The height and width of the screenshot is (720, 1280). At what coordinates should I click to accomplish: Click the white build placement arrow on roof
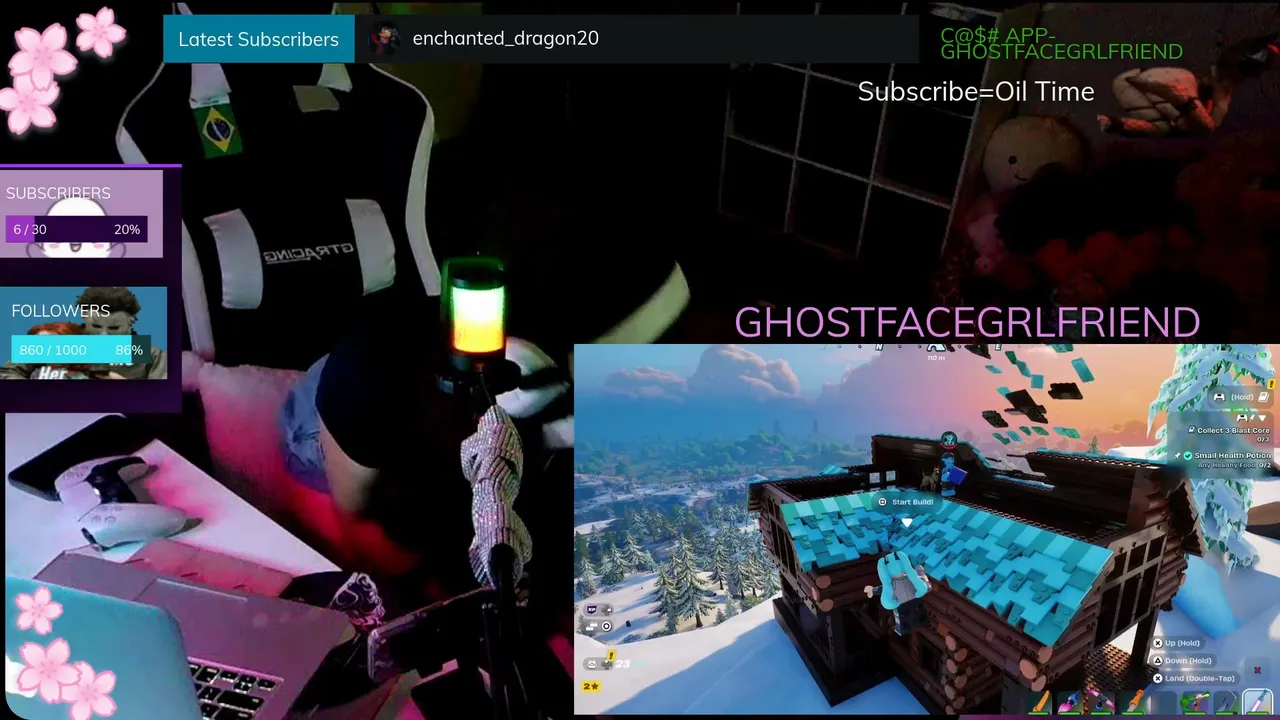tap(906, 522)
